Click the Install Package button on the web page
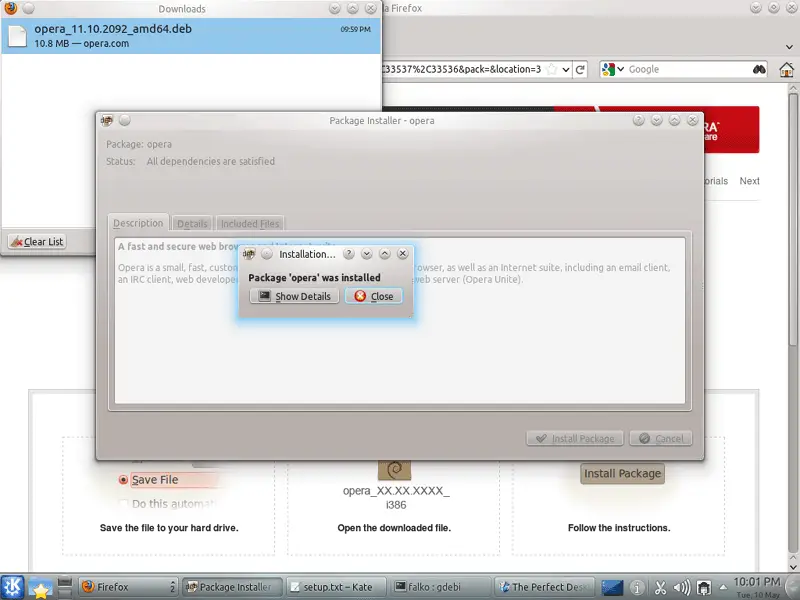The image size is (800, 600). coord(622,473)
